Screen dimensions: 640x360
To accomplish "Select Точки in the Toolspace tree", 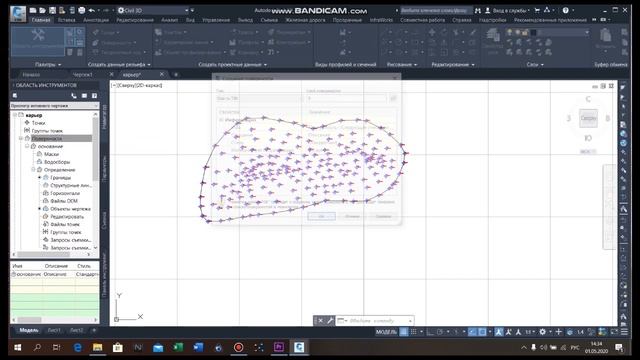I will click(38, 123).
